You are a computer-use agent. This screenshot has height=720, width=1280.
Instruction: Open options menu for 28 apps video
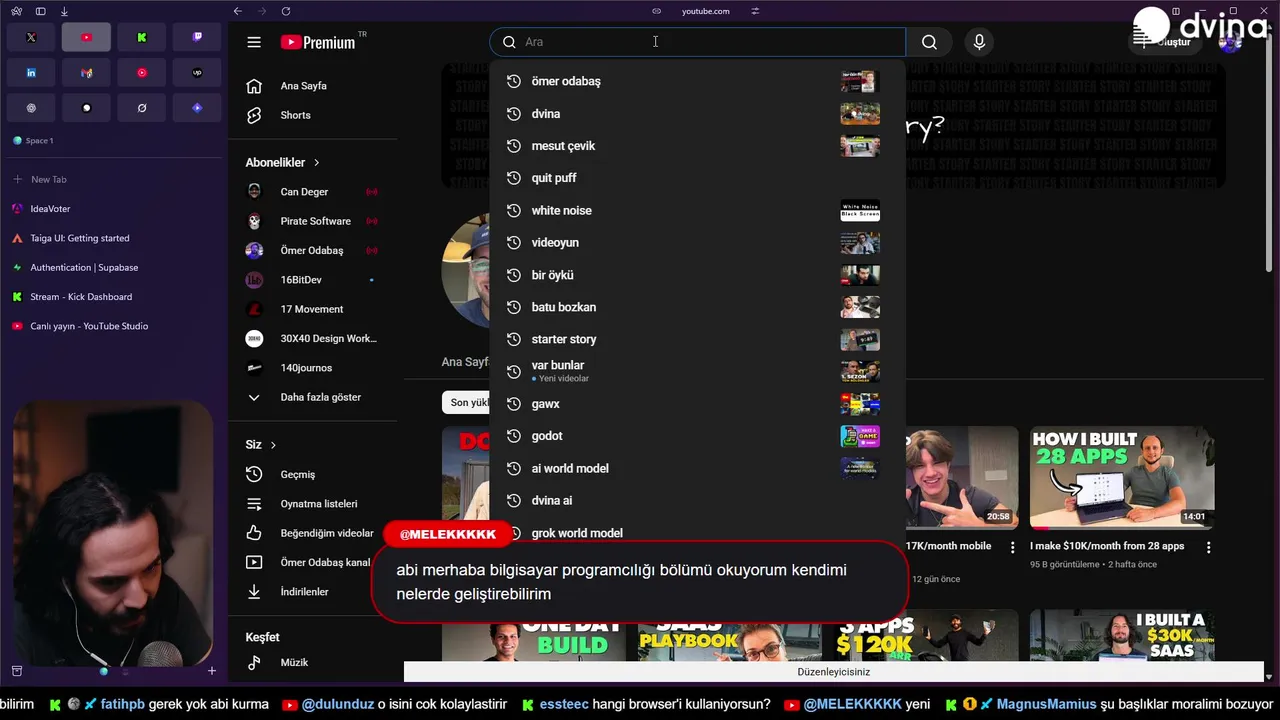[x=1208, y=547]
